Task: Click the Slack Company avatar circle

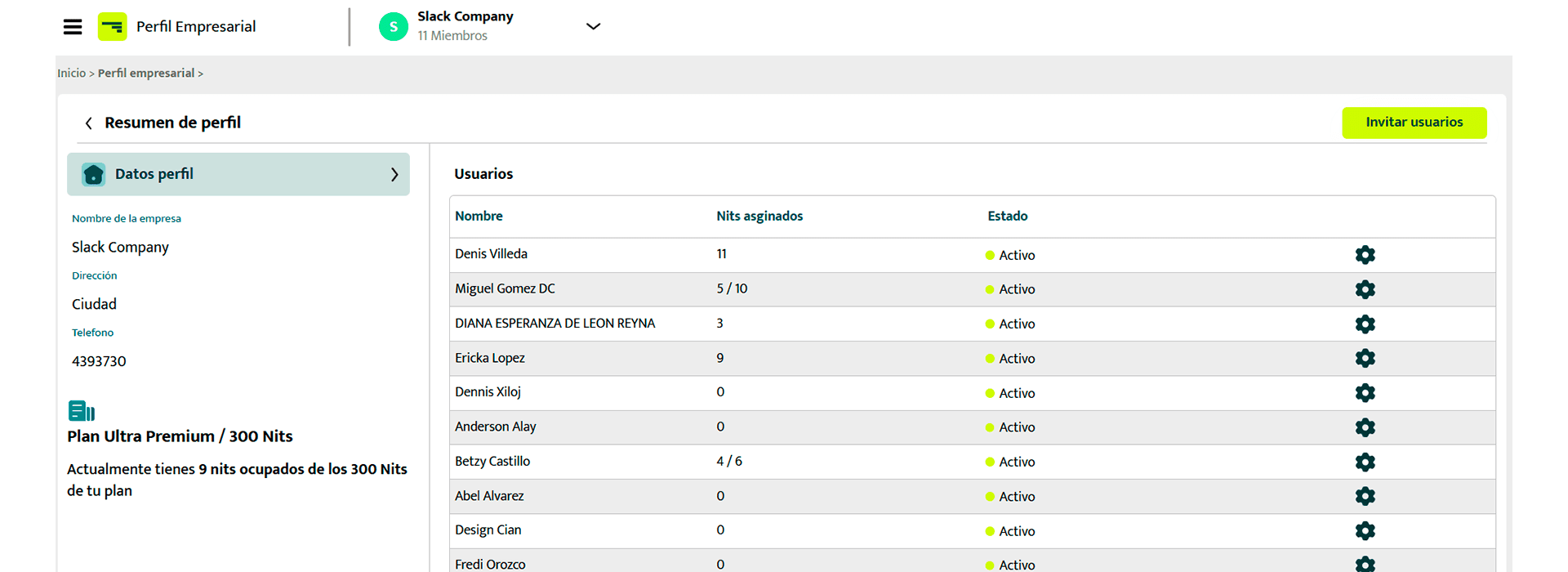Action: (394, 27)
